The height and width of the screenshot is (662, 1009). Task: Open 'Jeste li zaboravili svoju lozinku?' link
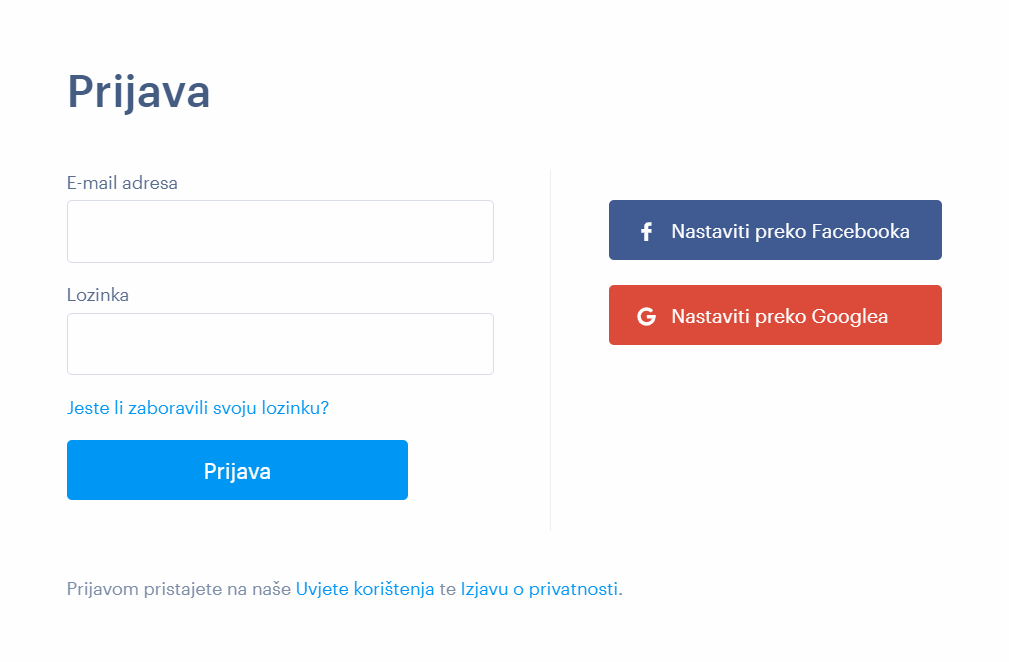coord(198,408)
